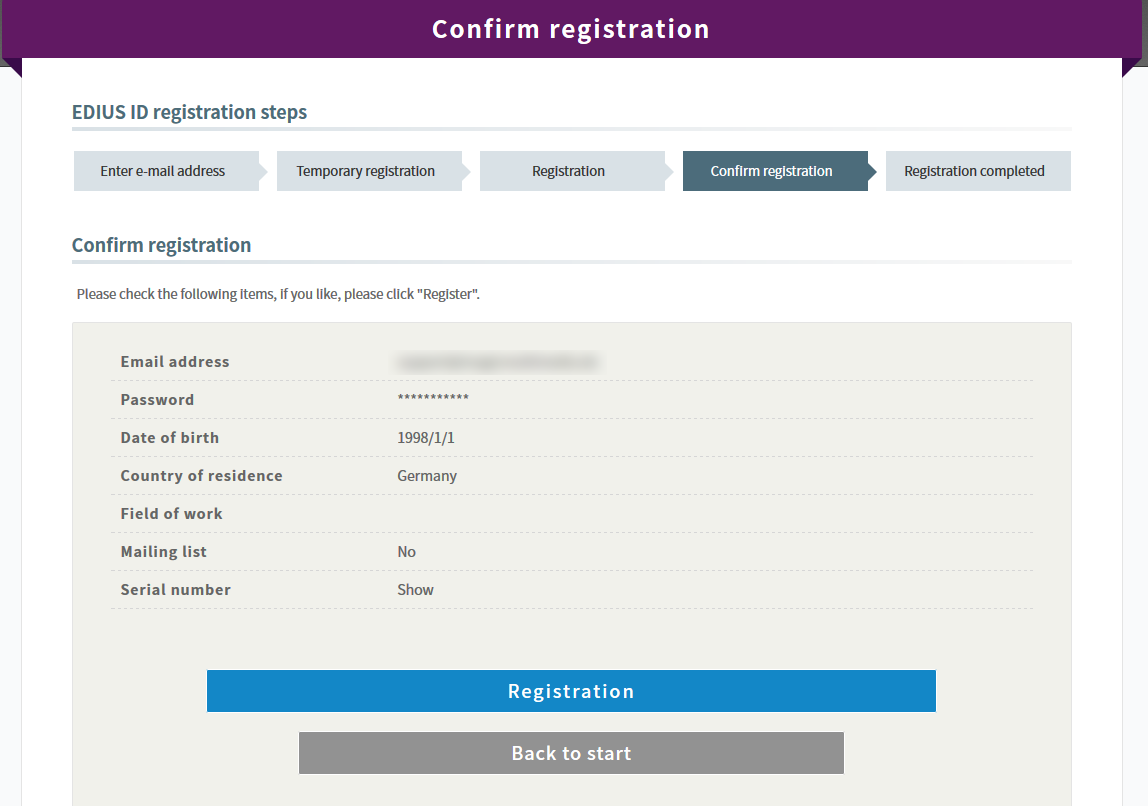The width and height of the screenshot is (1148, 806).
Task: Click the Germany country value
Action: click(427, 476)
